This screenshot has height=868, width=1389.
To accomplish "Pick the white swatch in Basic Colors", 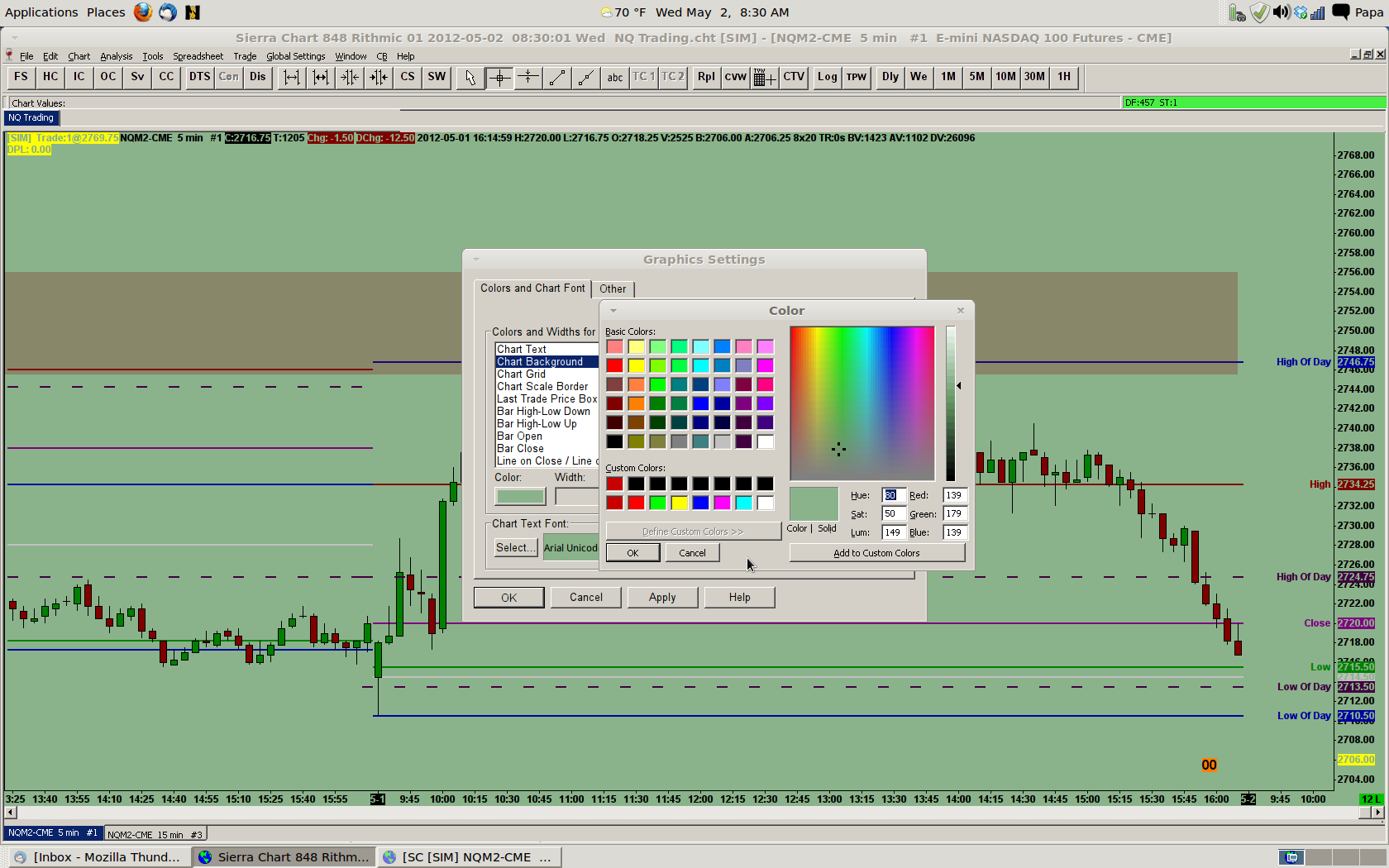I will click(x=766, y=441).
